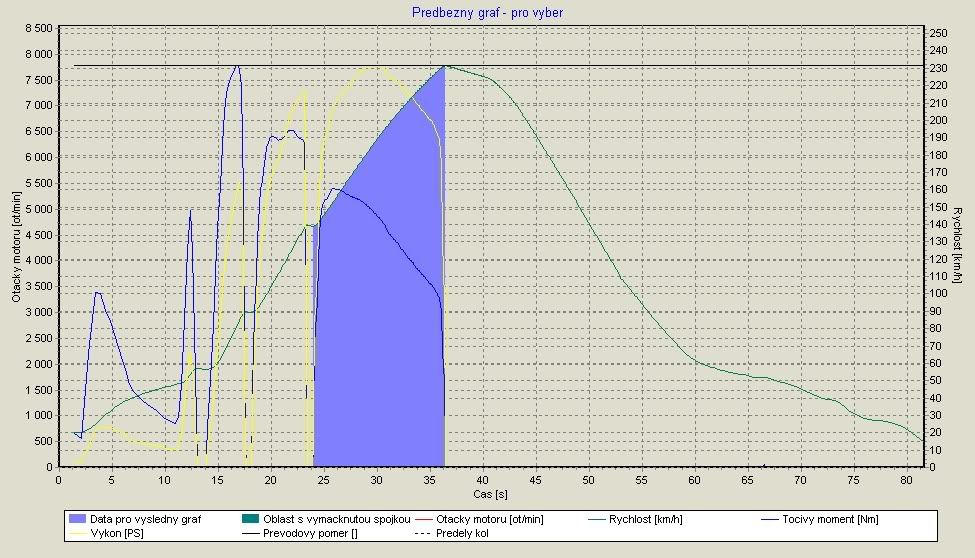This screenshot has width=975, height=558.
Task: Click the 'Prevodovy pomer []' legend entry
Action: (295, 535)
